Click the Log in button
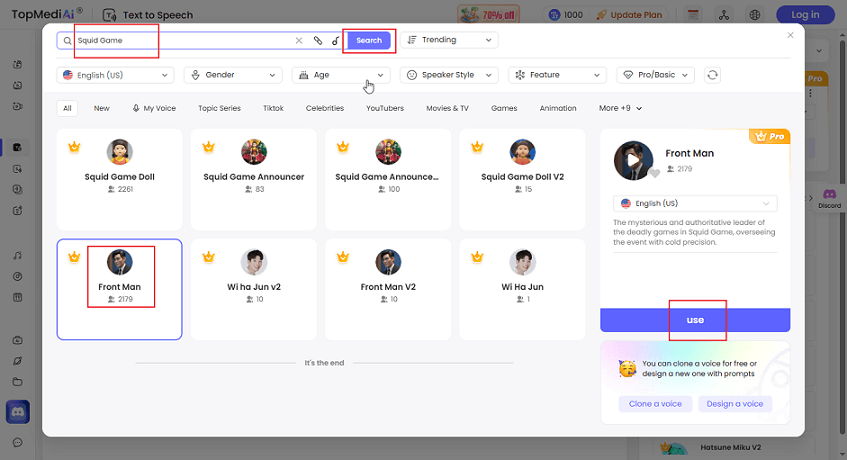This screenshot has height=460, width=847. [x=805, y=15]
